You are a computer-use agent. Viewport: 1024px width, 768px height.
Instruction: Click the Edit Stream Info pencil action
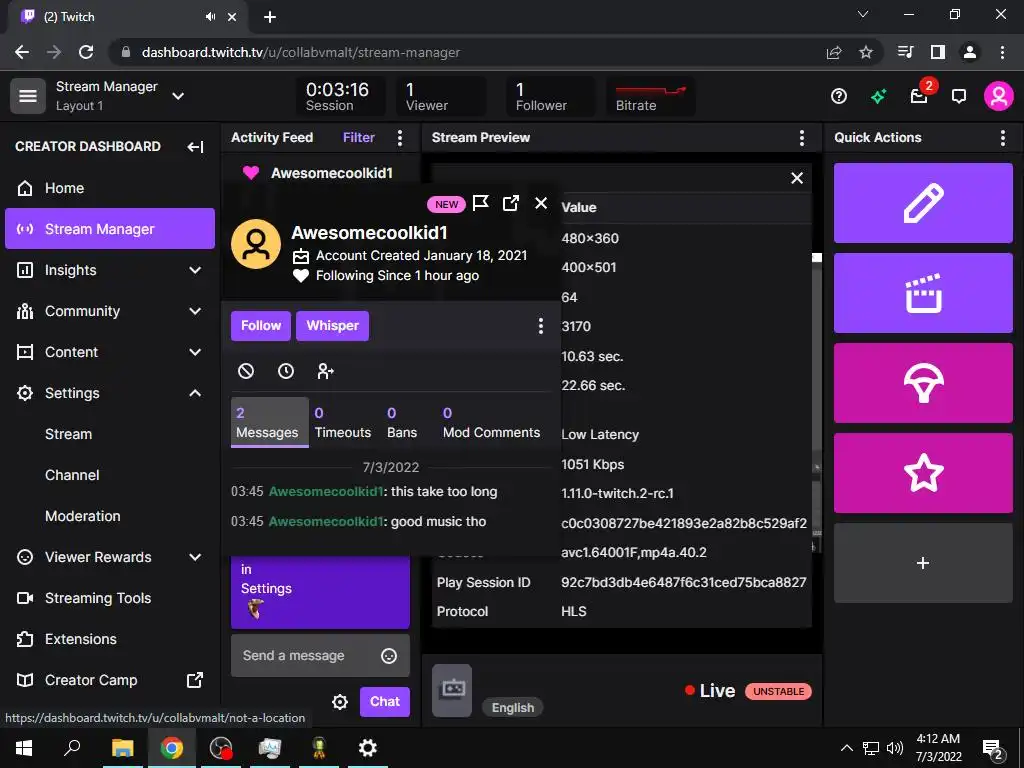tap(923, 203)
